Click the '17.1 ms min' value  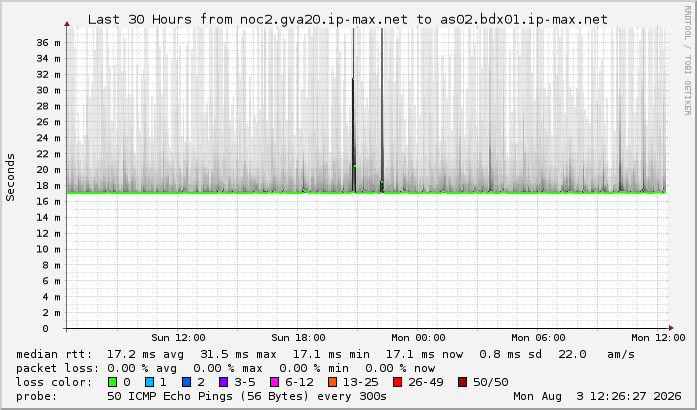(331, 354)
